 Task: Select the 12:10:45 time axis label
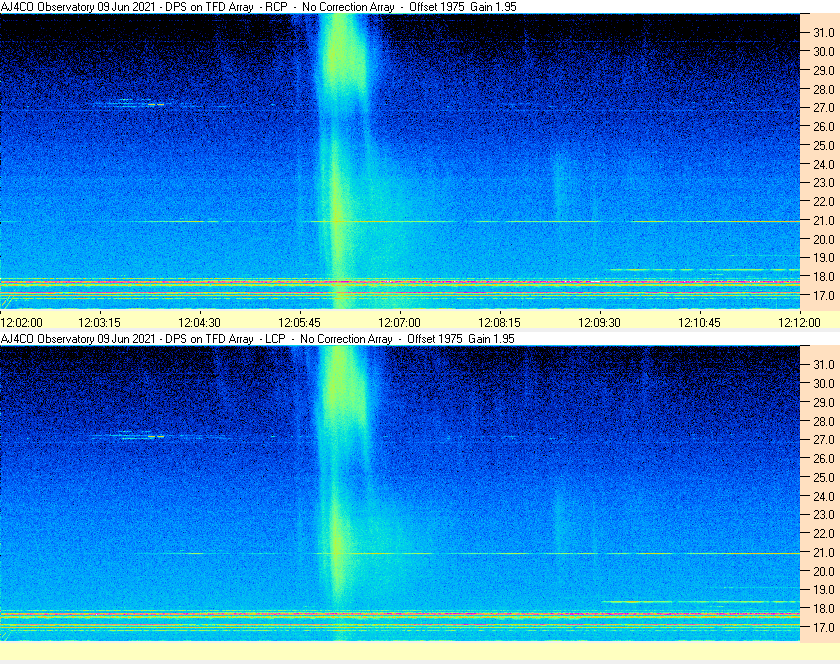tap(700, 323)
